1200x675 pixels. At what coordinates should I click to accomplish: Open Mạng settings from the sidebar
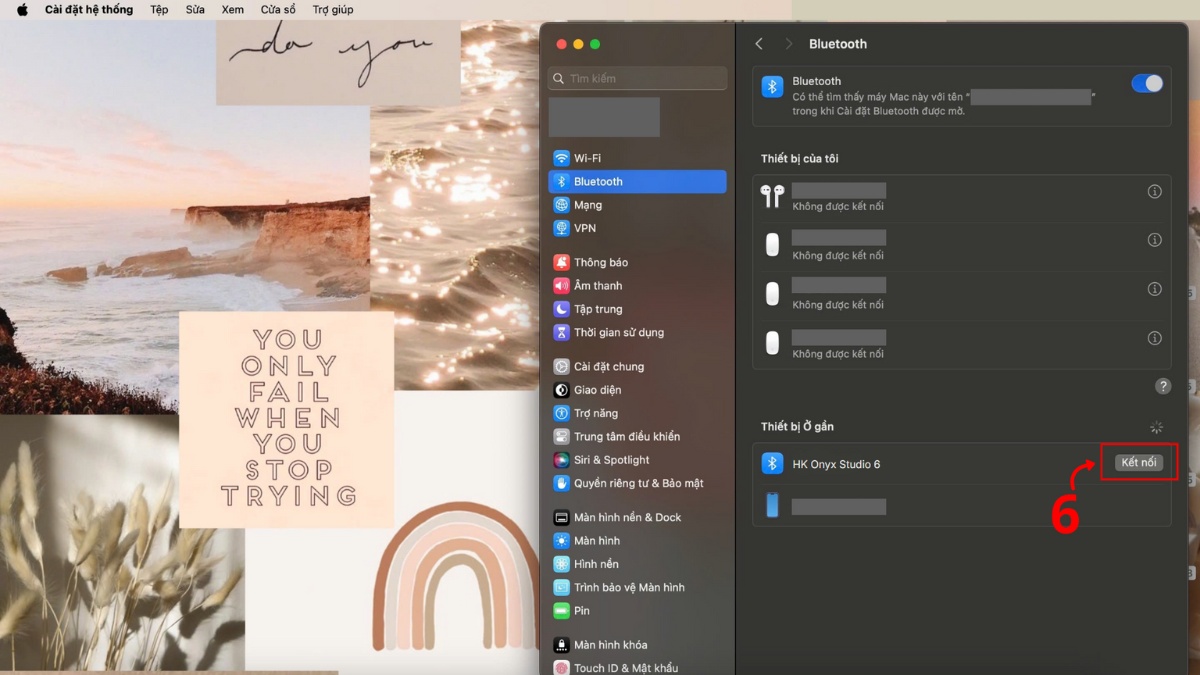pos(562,204)
